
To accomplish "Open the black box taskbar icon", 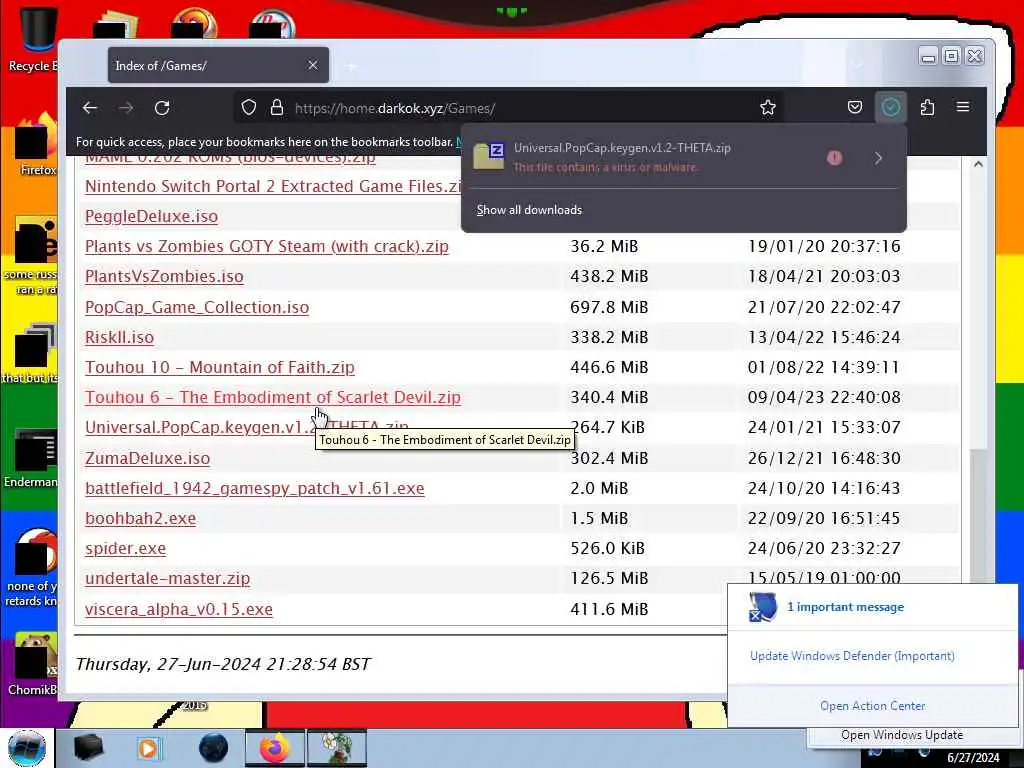I will pyautogui.click(x=88, y=748).
